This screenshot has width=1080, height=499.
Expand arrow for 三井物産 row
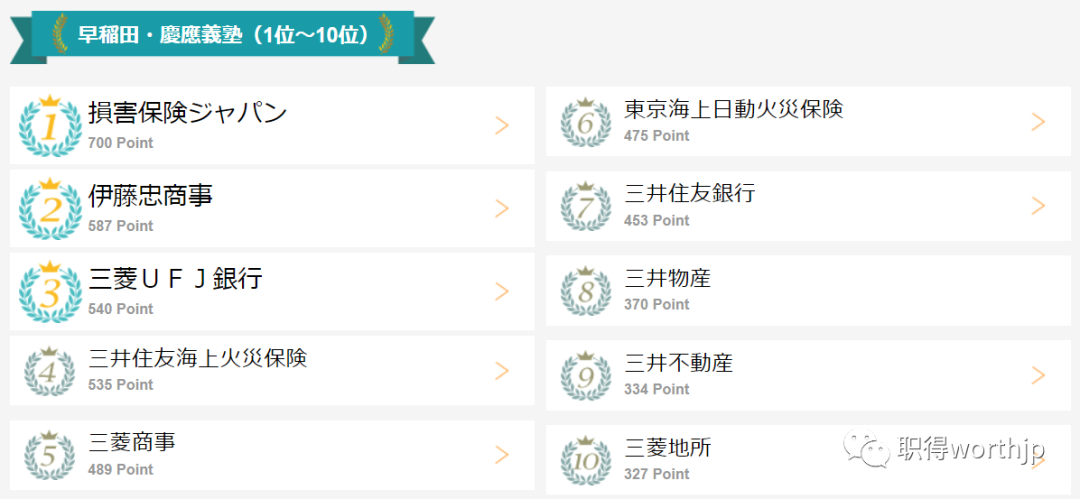coord(1039,291)
